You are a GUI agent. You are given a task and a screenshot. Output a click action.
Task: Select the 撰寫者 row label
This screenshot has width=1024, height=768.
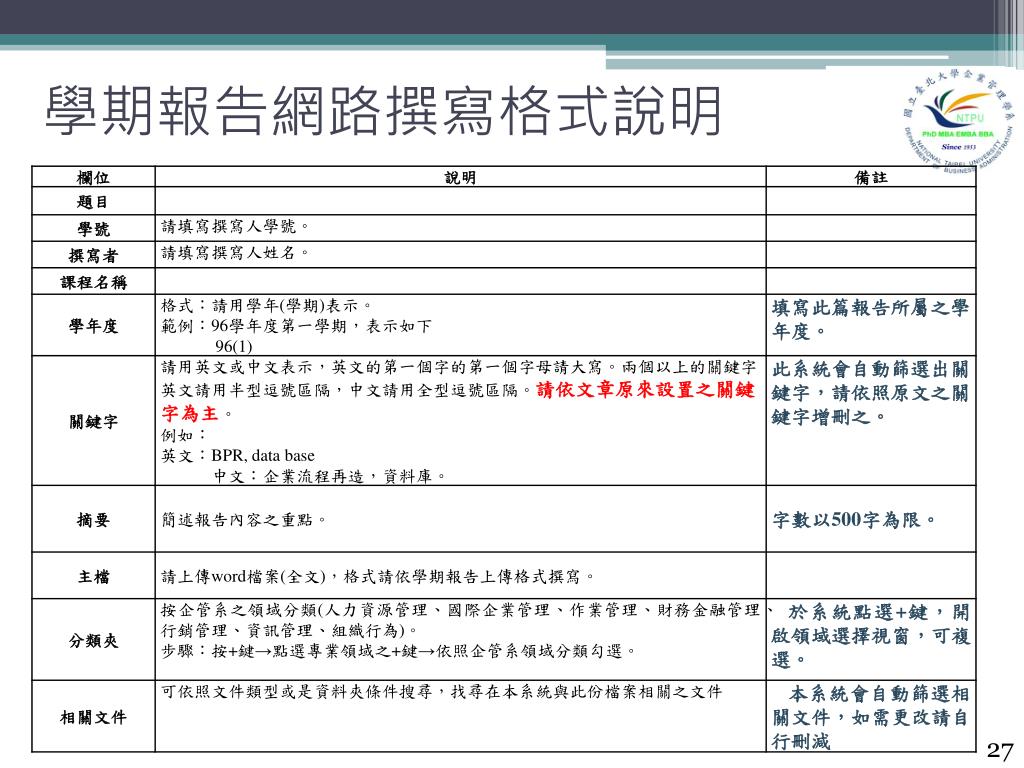point(93,255)
